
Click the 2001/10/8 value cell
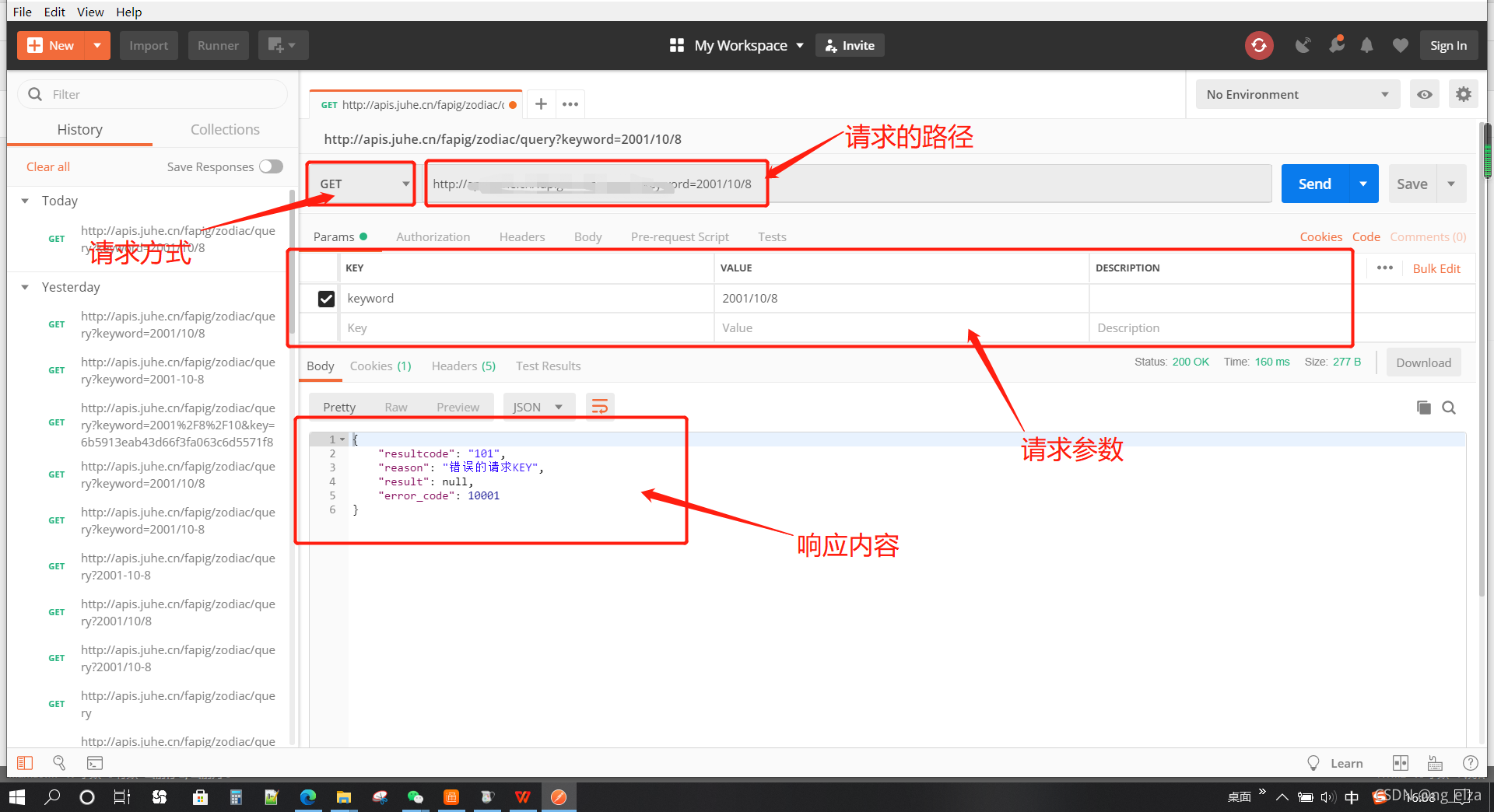point(901,299)
